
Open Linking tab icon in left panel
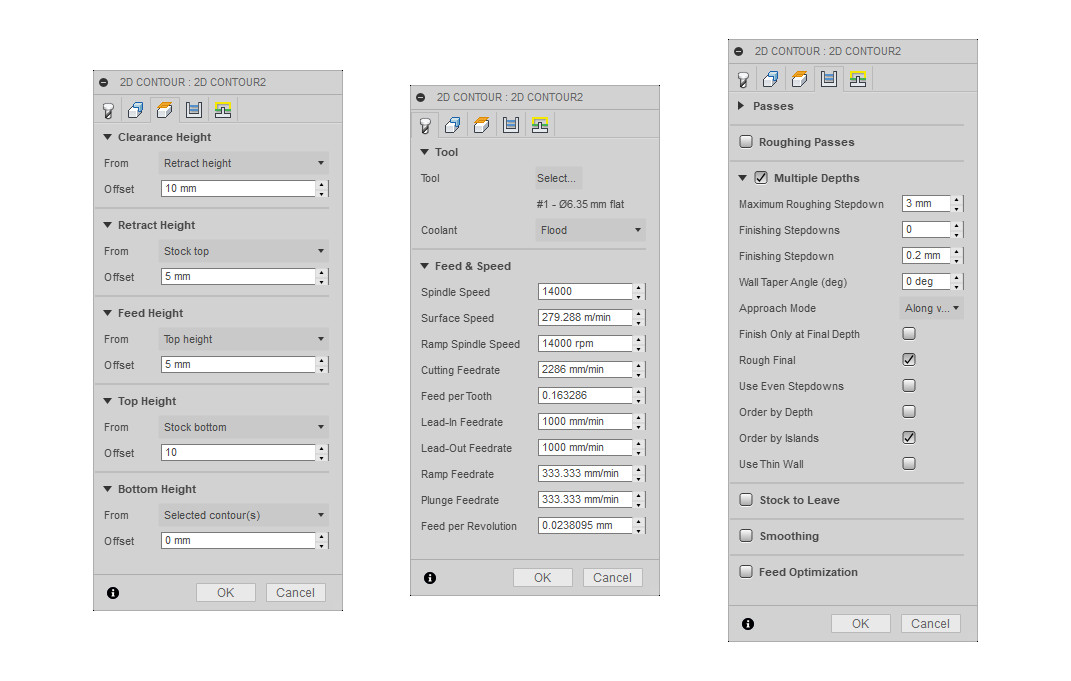(223, 110)
